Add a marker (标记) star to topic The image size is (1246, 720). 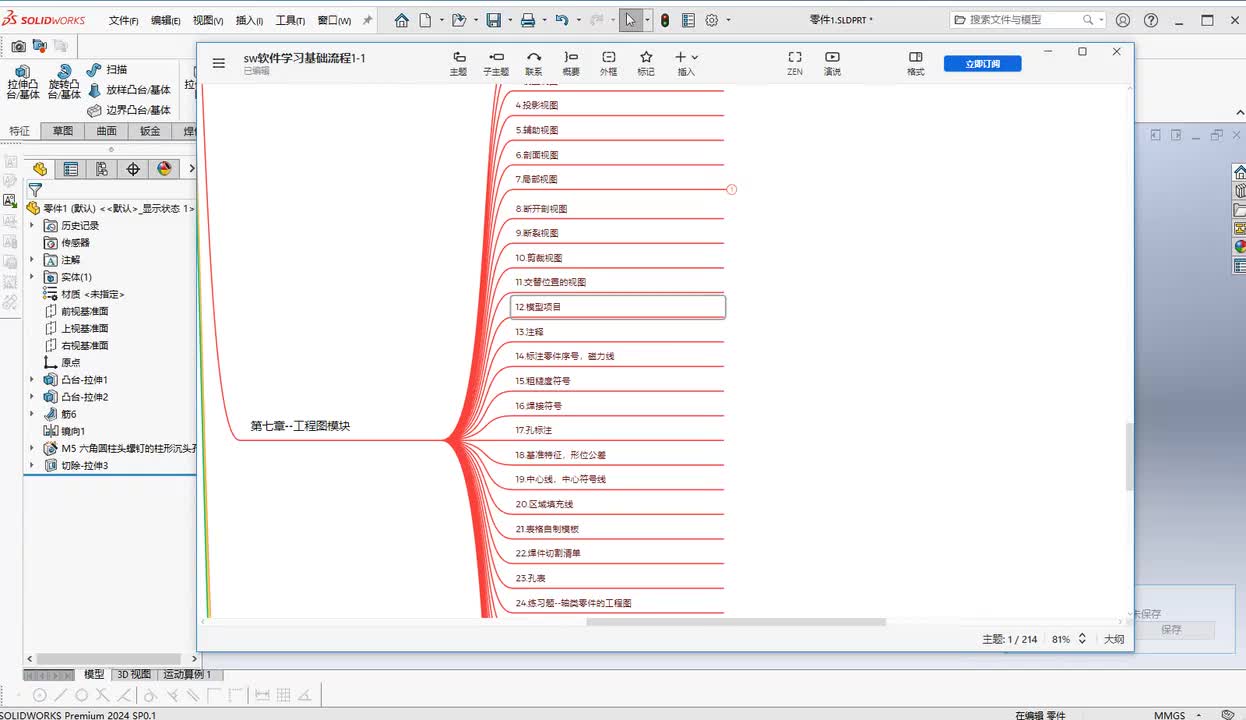(x=646, y=63)
